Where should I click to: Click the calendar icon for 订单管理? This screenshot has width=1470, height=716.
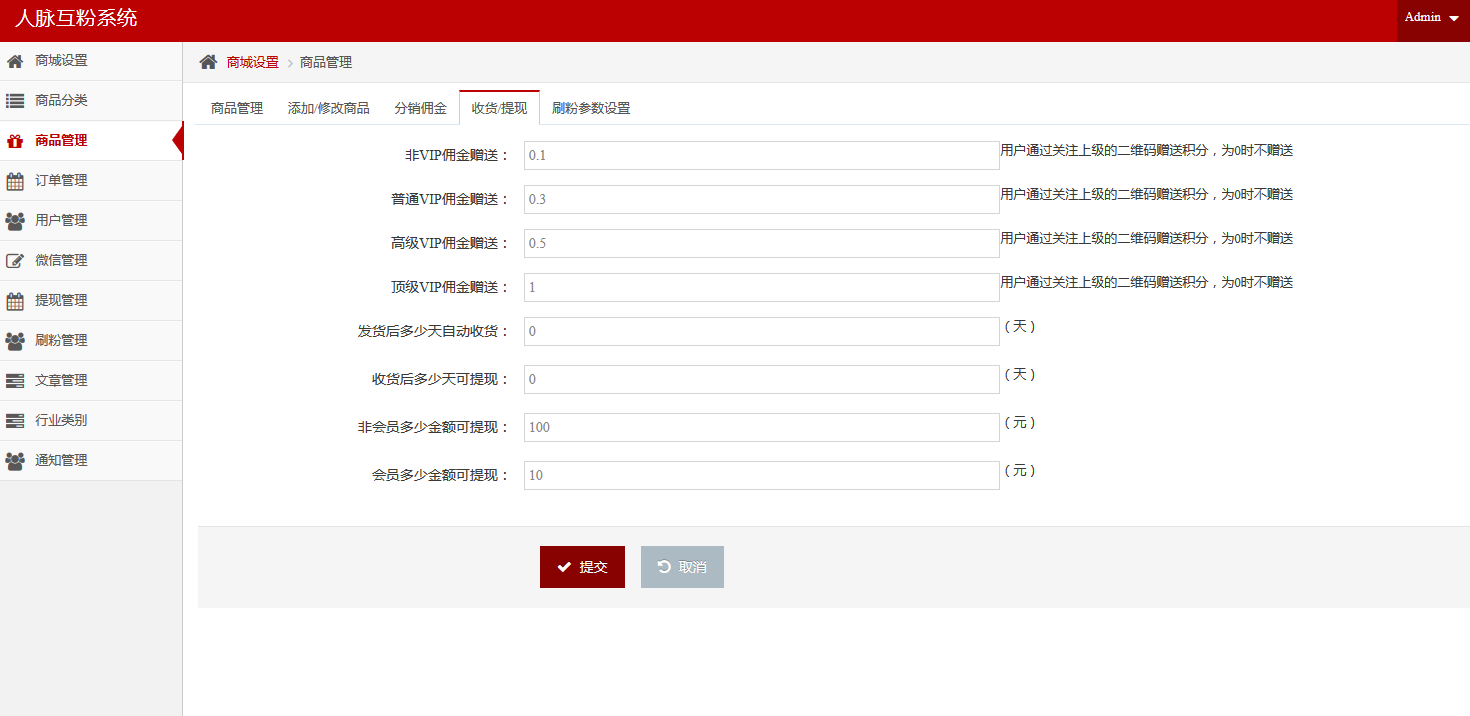[x=15, y=181]
